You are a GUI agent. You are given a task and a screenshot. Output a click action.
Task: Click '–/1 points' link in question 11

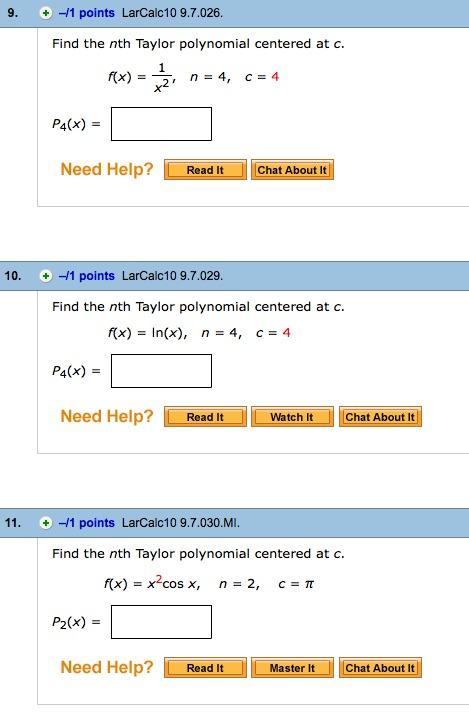click(x=87, y=523)
